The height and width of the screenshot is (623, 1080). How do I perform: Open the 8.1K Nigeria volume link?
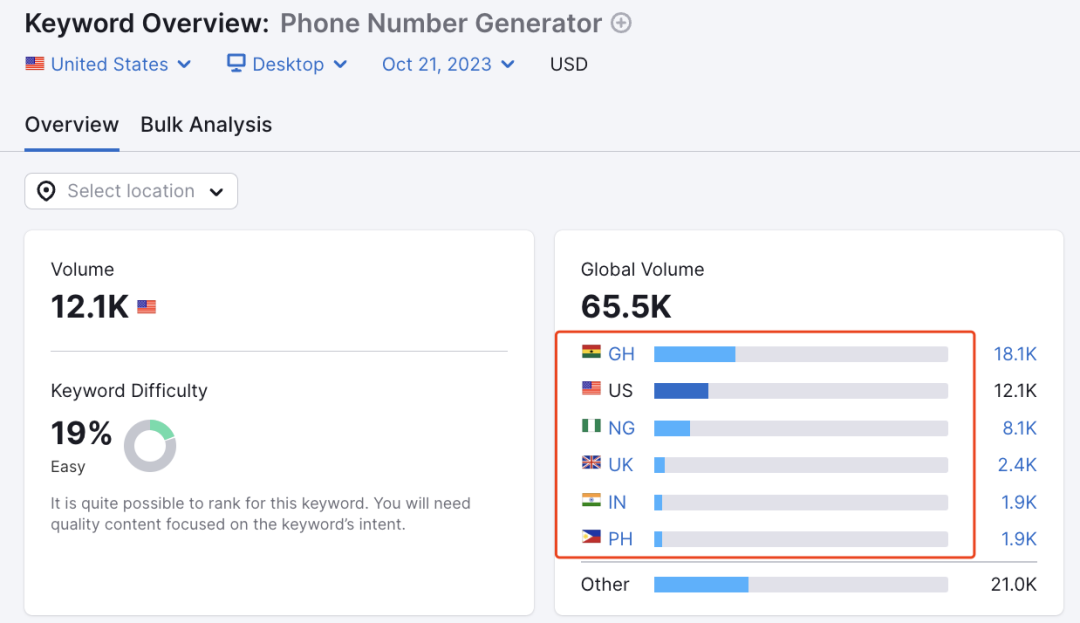tap(1019, 428)
